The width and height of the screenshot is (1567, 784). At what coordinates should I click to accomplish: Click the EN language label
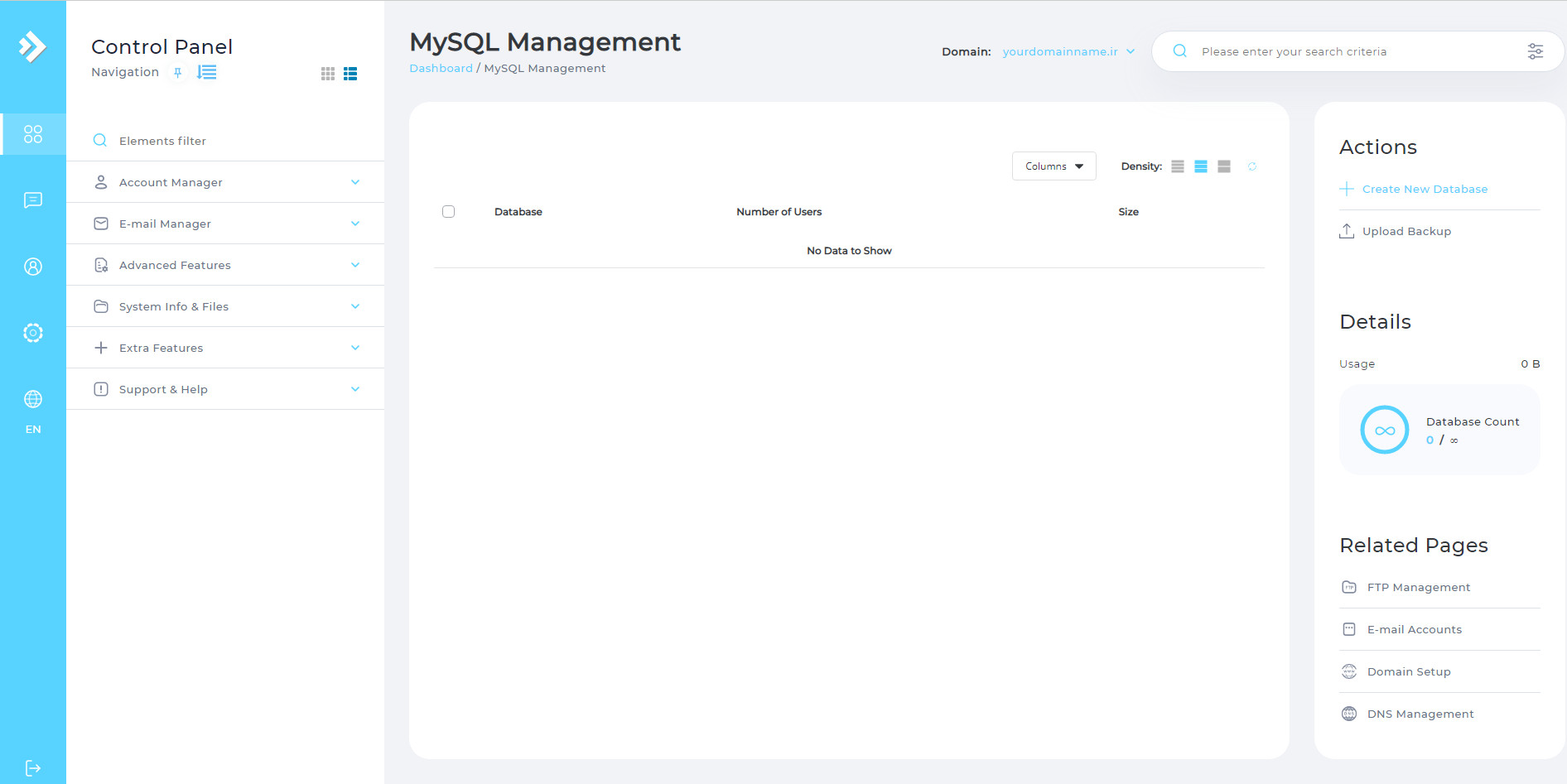point(33,429)
